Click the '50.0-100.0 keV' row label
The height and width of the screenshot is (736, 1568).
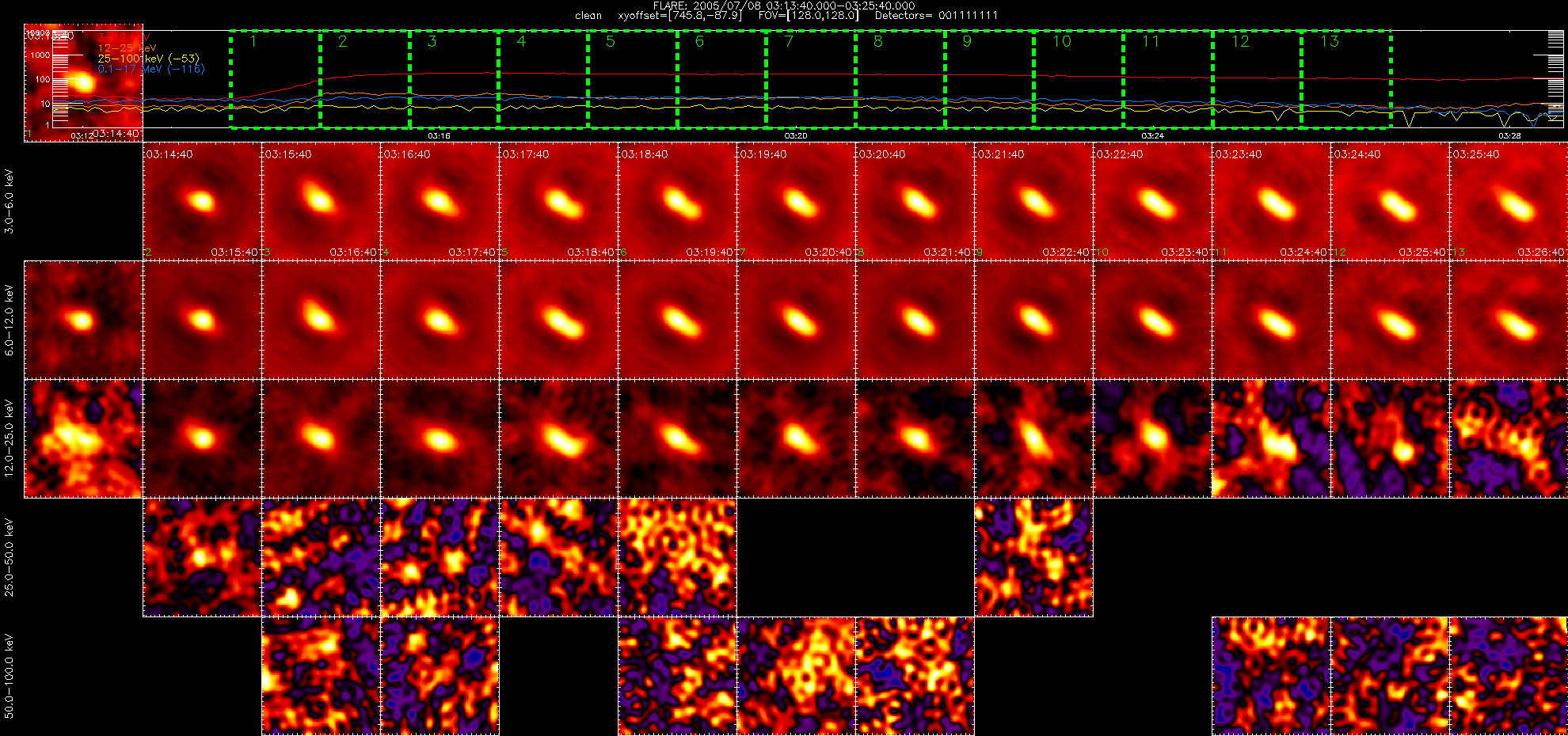pos(10,676)
